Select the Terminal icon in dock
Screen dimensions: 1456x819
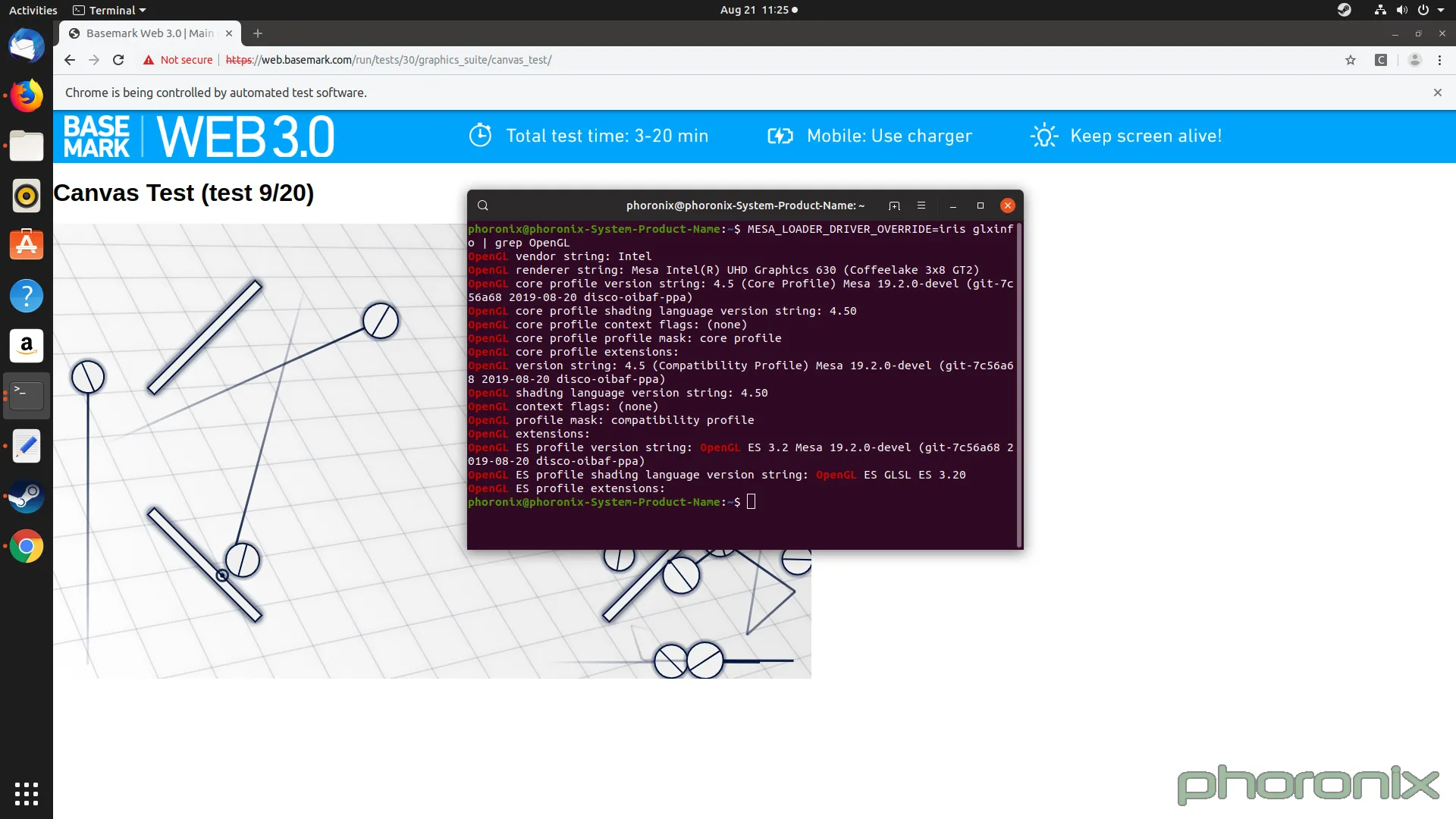(x=27, y=396)
